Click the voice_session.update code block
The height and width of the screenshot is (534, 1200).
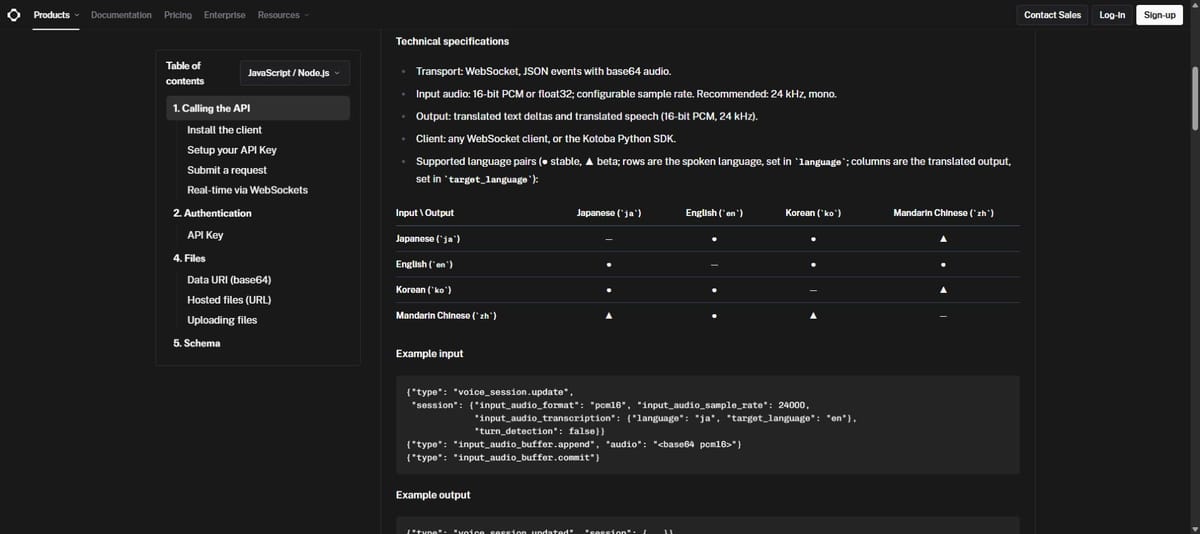(x=708, y=425)
